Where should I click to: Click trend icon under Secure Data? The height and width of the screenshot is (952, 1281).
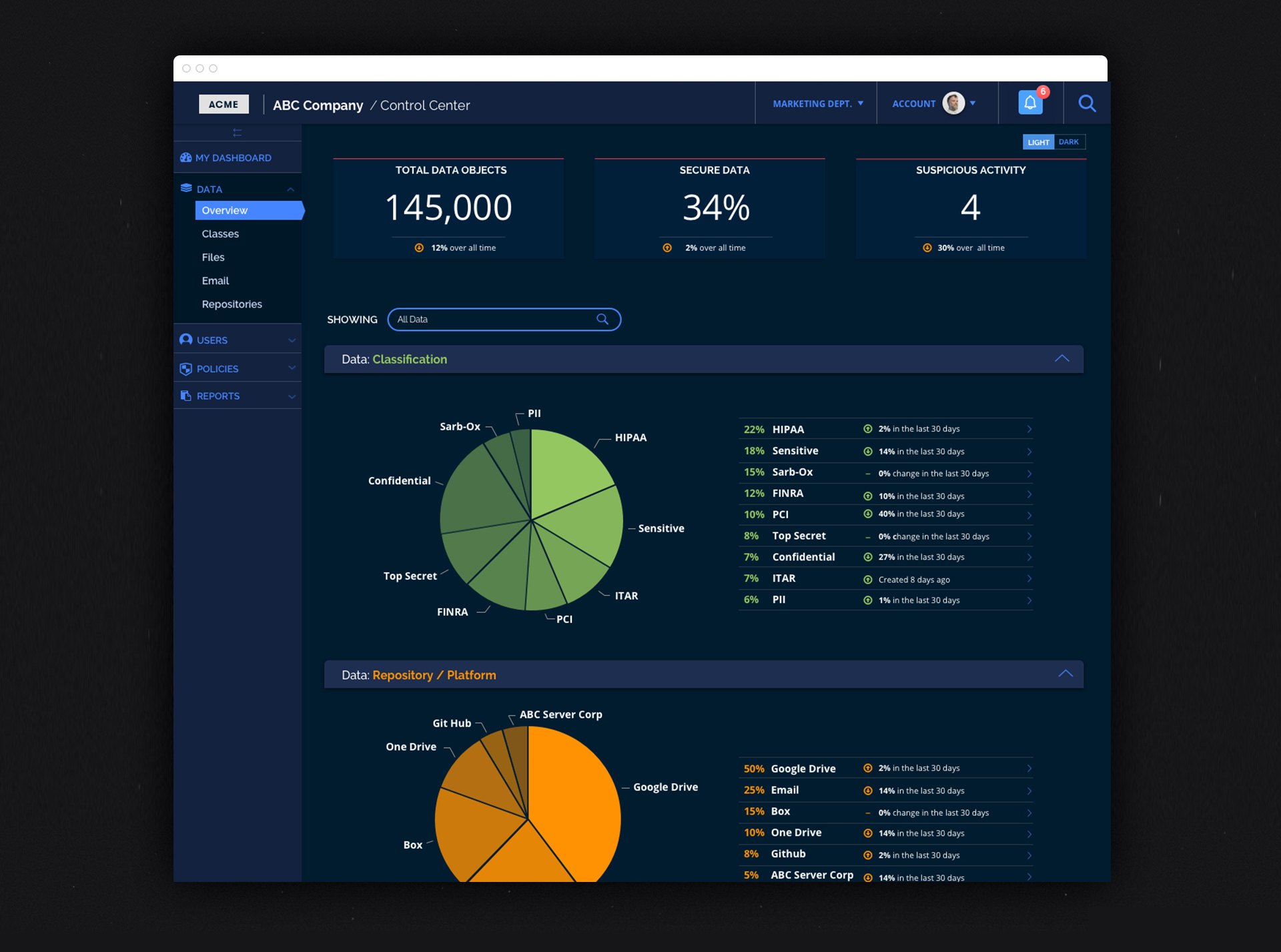(x=667, y=248)
